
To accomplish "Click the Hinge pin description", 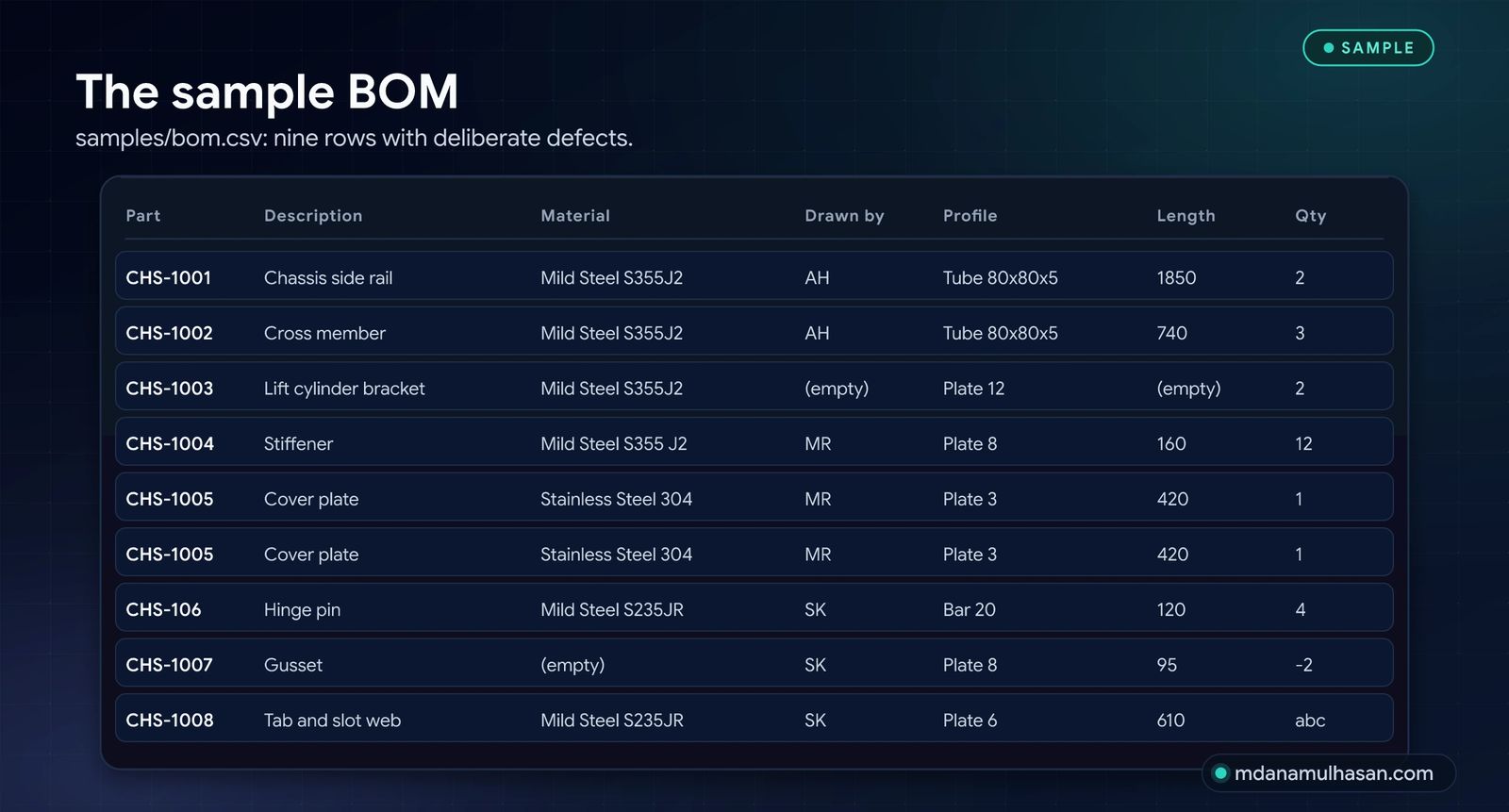I will (x=302, y=610).
